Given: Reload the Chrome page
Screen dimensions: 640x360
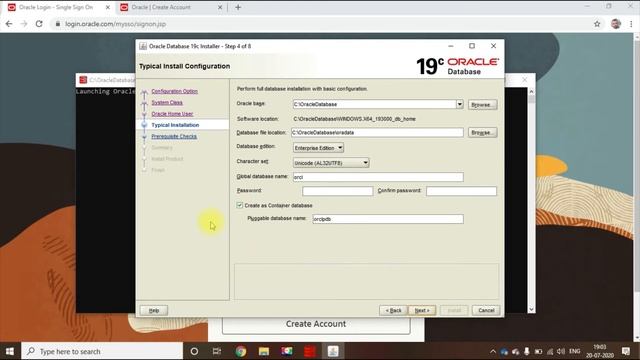Looking at the screenshot, I should (x=39, y=24).
